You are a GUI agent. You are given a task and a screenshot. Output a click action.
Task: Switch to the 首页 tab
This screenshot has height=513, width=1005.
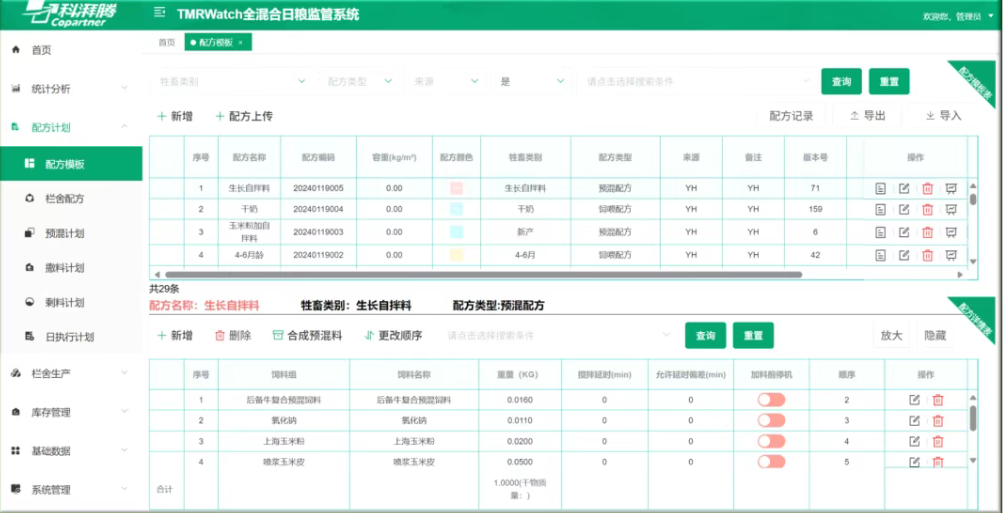(166, 43)
